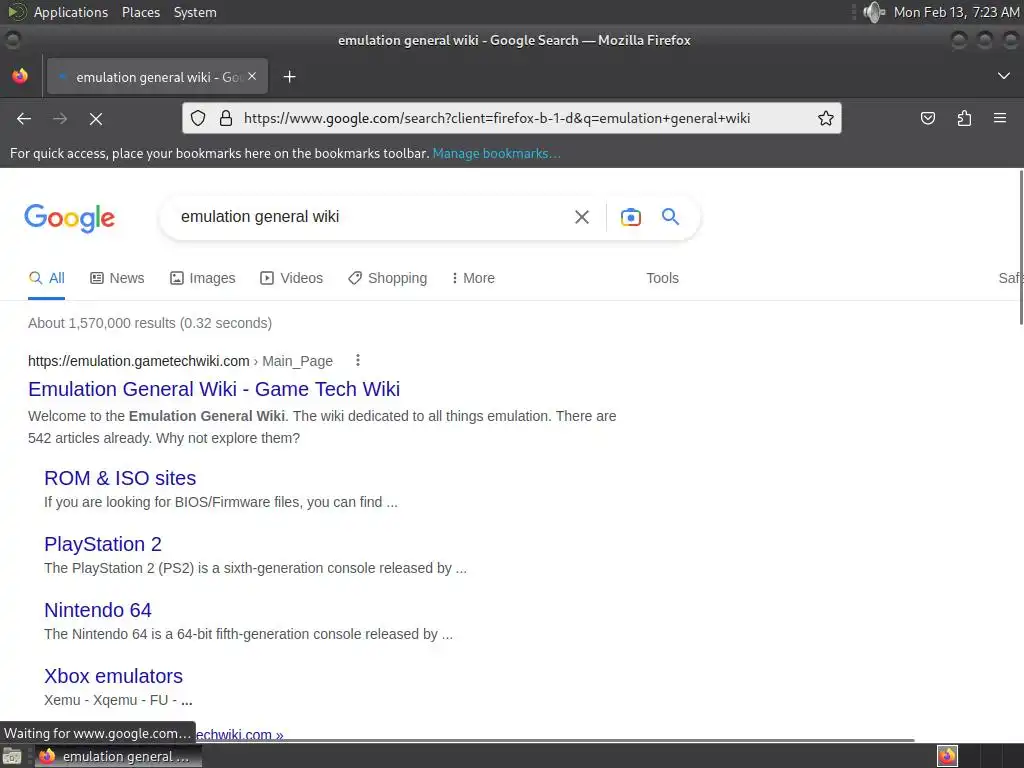The height and width of the screenshot is (768, 1024).
Task: Open PlayStation 2 sublink
Action: point(103,544)
